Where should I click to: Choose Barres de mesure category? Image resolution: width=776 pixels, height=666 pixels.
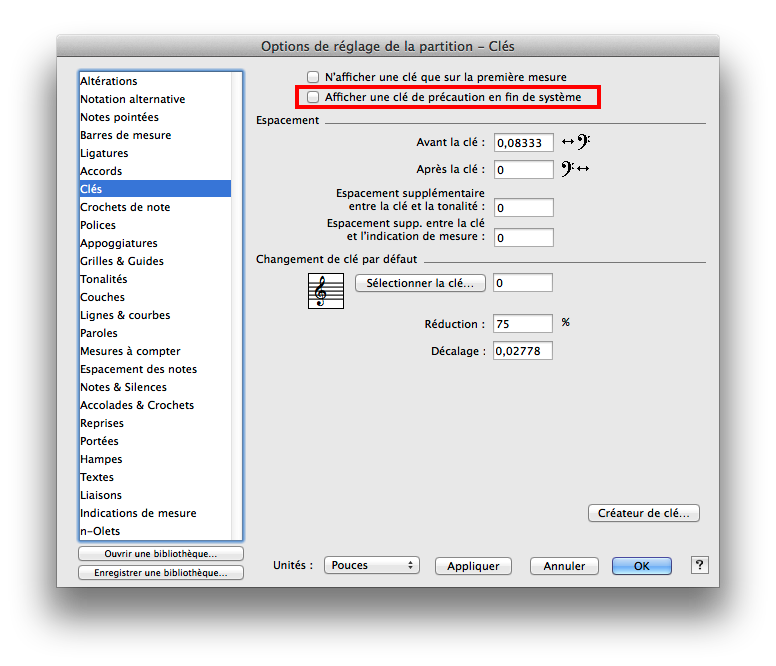(125, 135)
